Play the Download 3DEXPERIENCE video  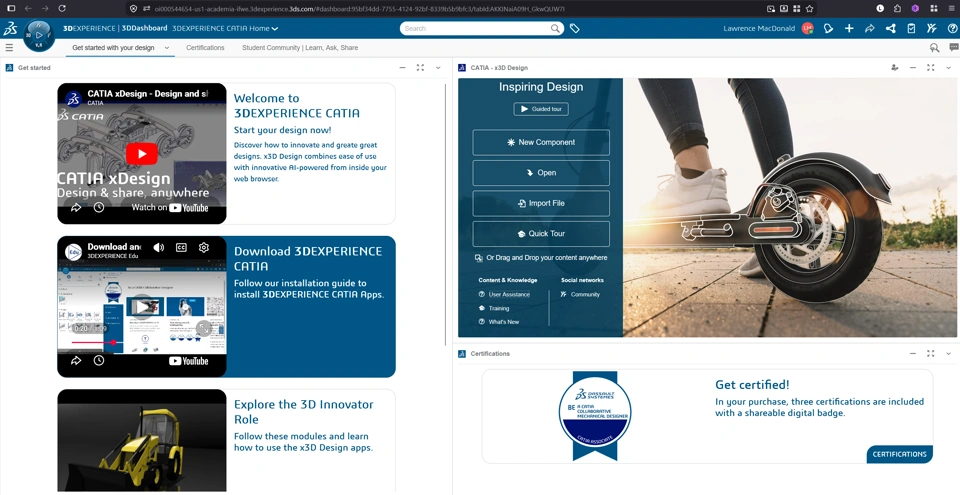(x=142, y=307)
